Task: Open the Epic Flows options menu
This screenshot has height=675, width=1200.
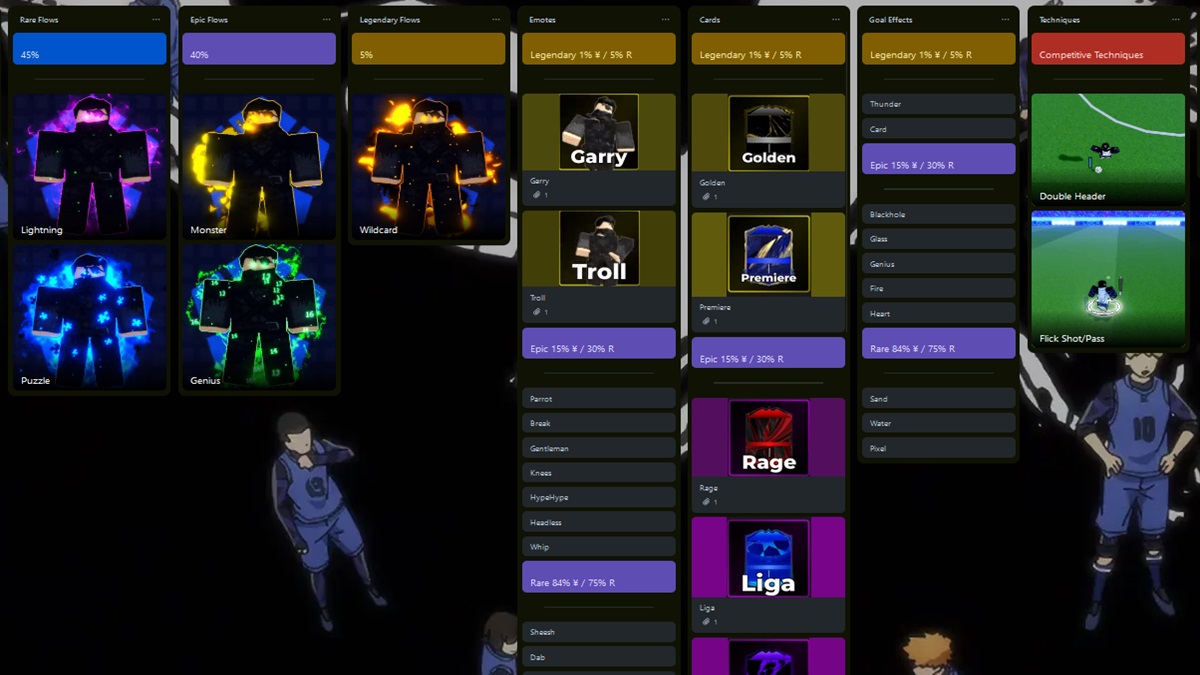Action: [325, 19]
